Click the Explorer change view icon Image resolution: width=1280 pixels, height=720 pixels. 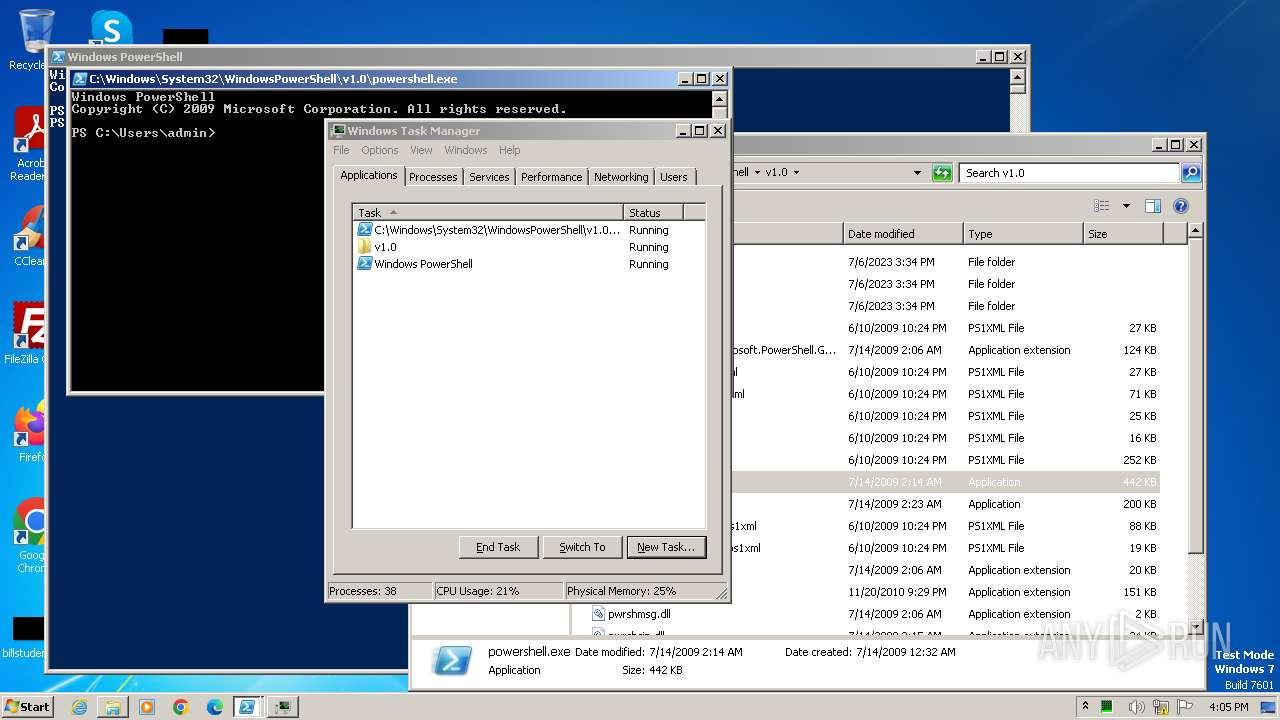point(1102,206)
